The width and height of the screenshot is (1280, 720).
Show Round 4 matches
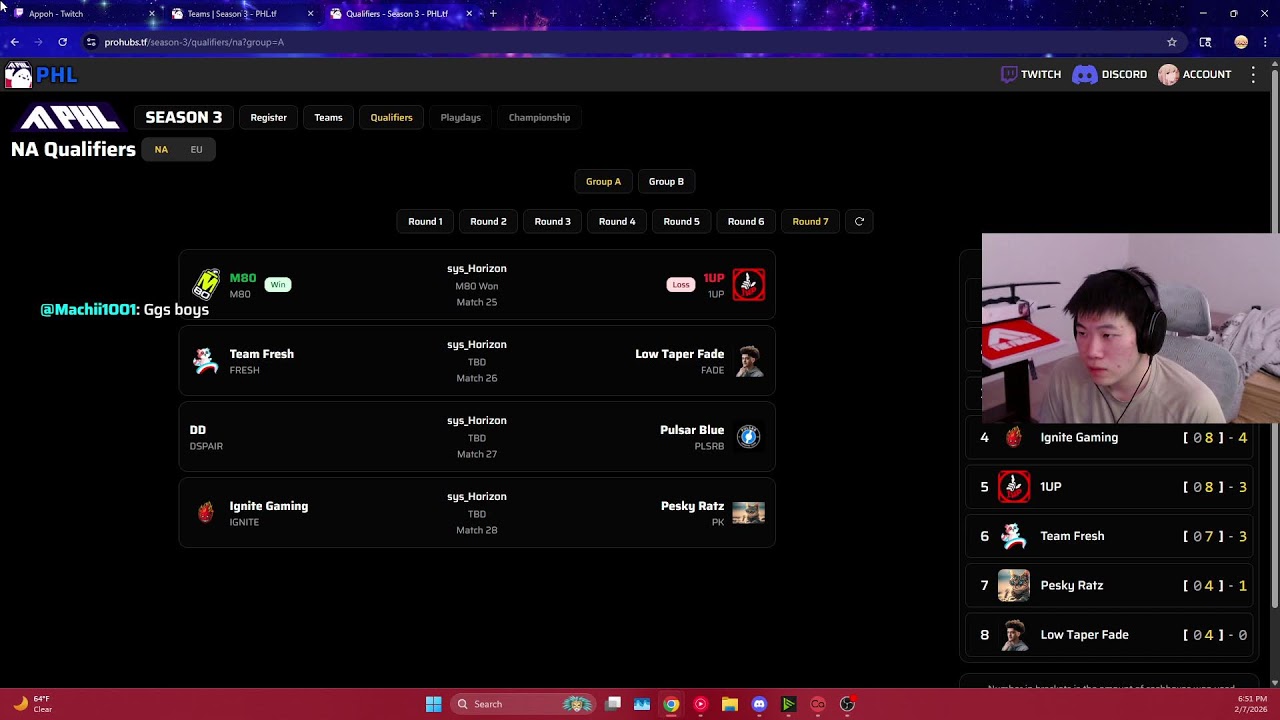(x=617, y=221)
